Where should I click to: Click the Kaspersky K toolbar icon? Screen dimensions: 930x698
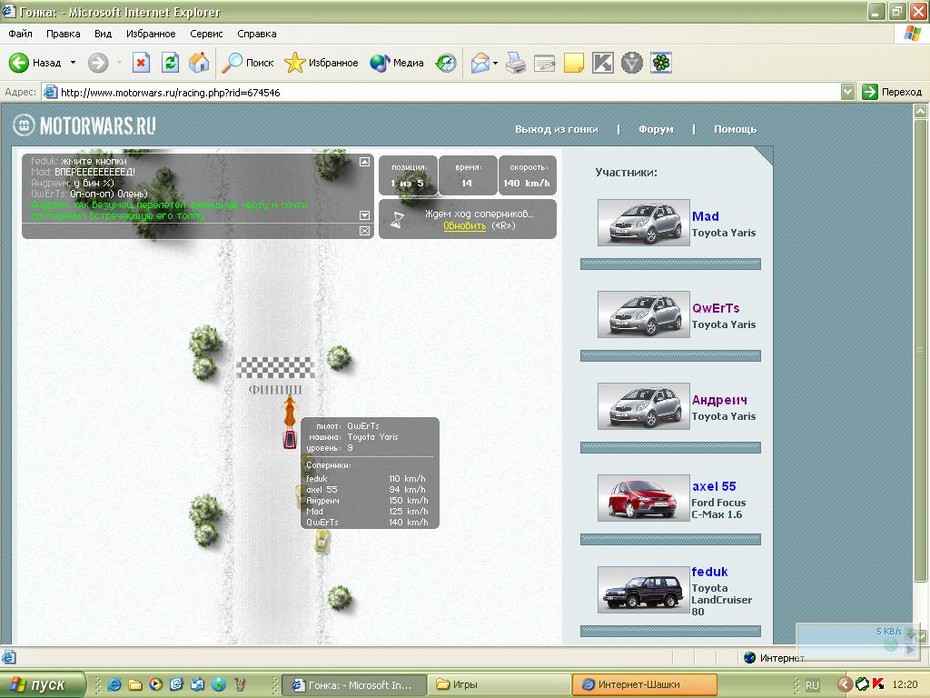click(x=602, y=62)
